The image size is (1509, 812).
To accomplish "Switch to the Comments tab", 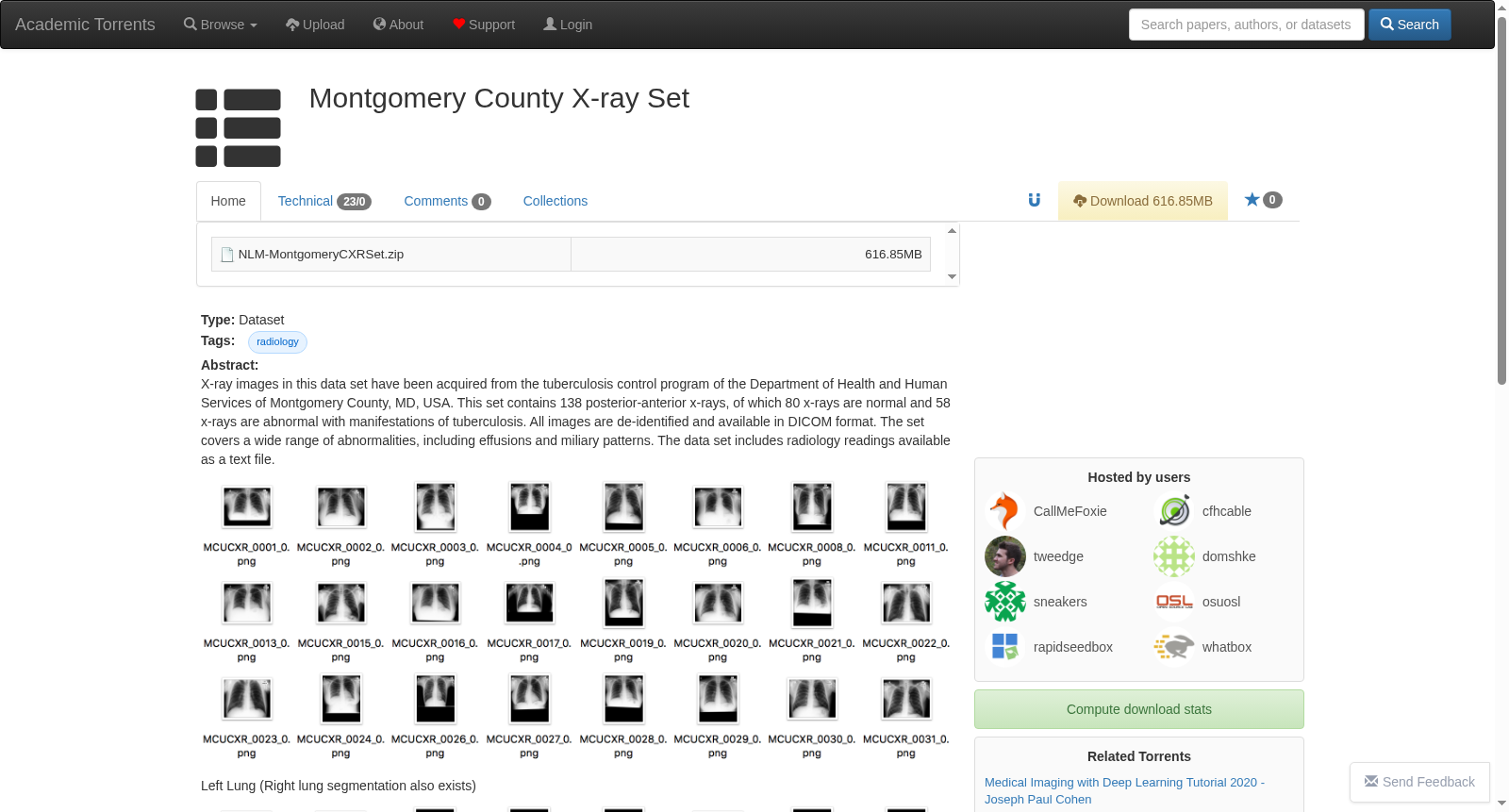I will pyautogui.click(x=447, y=201).
